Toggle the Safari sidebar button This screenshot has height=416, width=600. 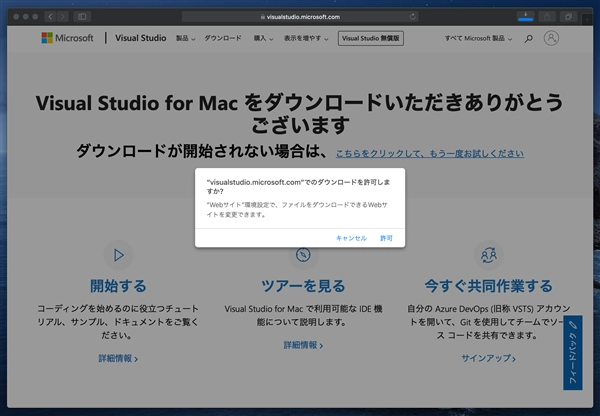click(82, 17)
